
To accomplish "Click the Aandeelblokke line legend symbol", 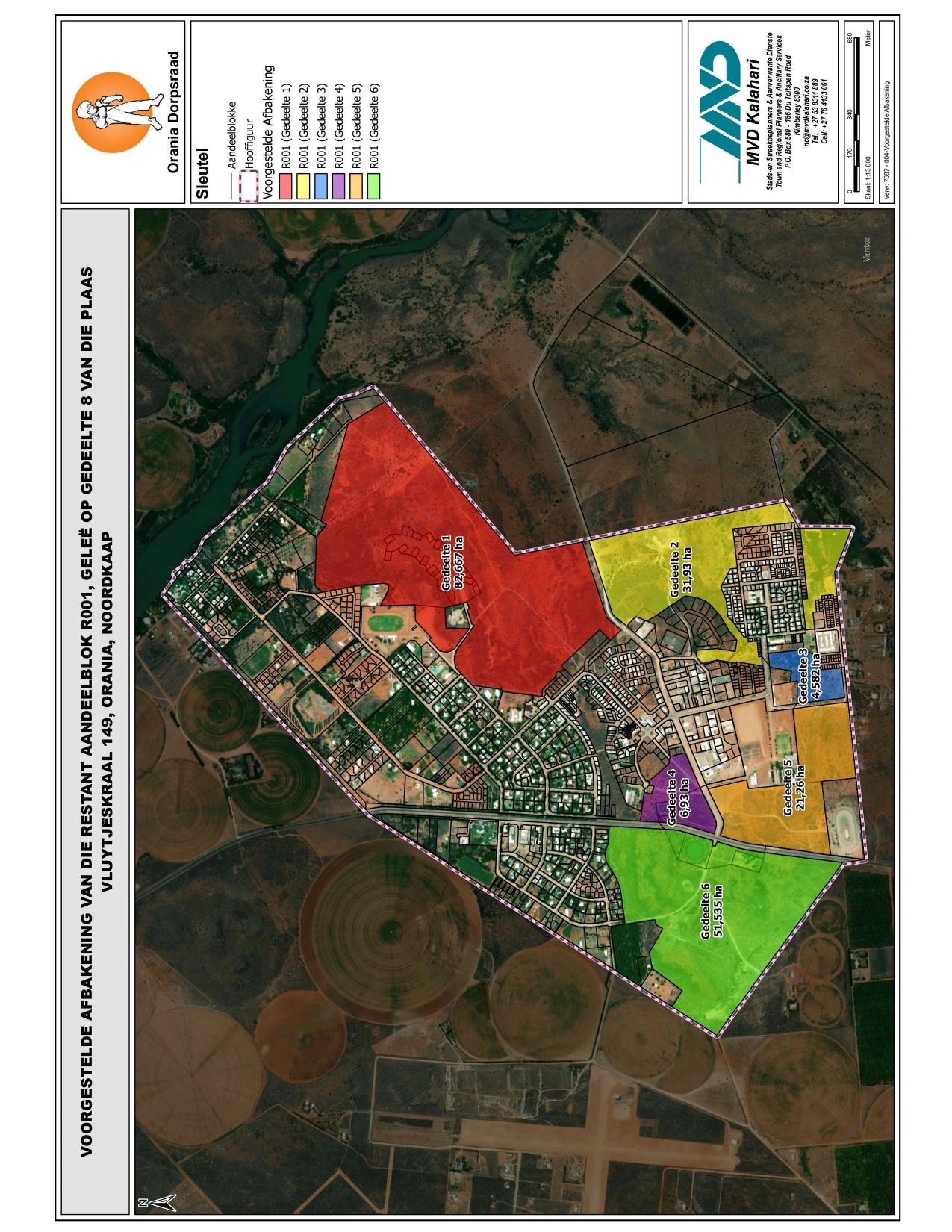I will pos(231,187).
